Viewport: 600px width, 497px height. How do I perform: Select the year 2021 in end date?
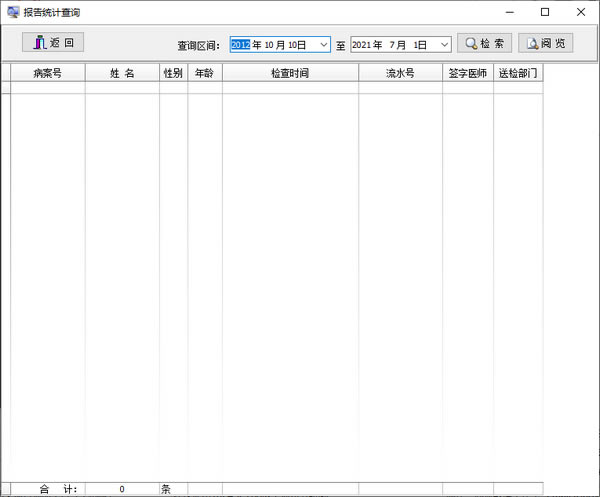[x=362, y=45]
